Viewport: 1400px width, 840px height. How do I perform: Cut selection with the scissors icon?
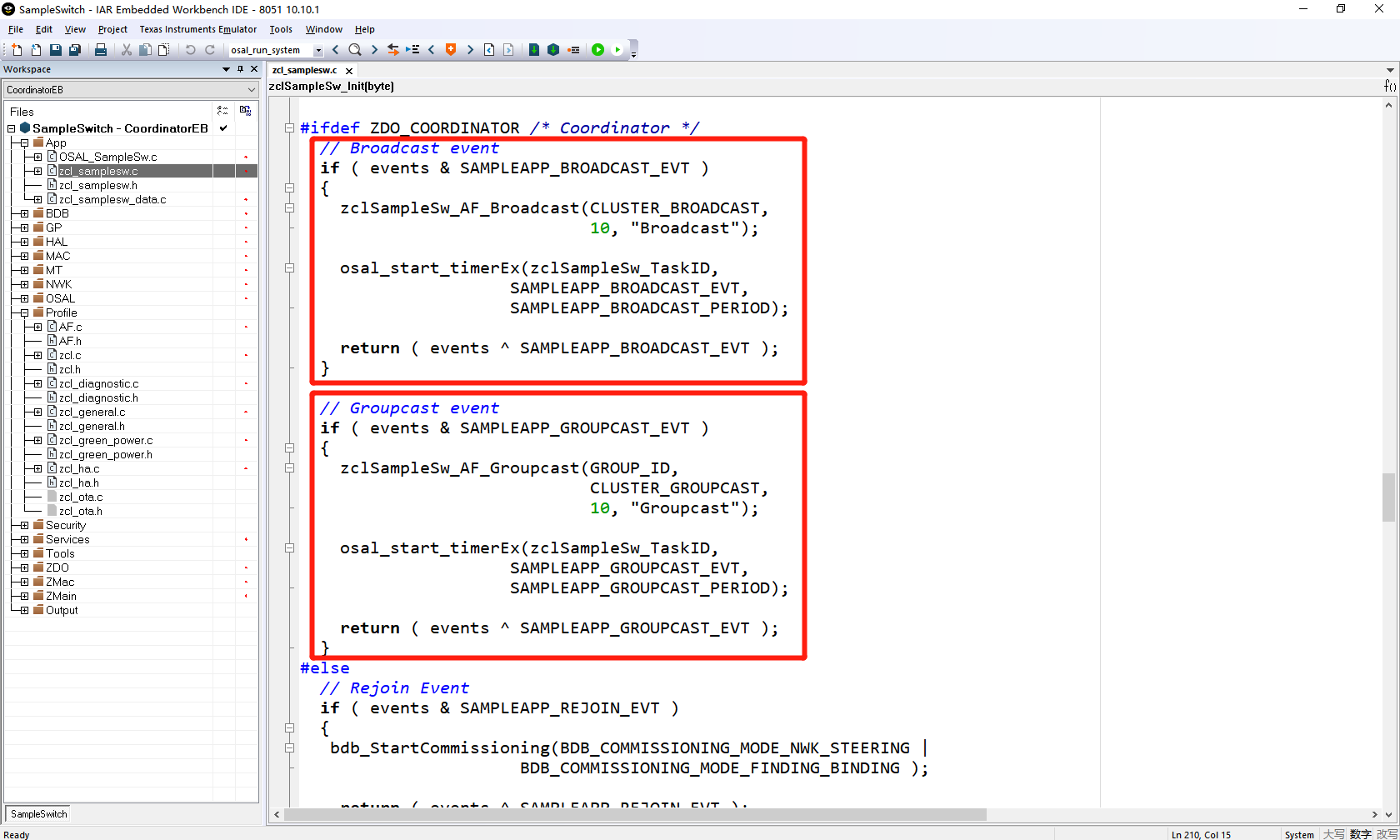tap(127, 50)
